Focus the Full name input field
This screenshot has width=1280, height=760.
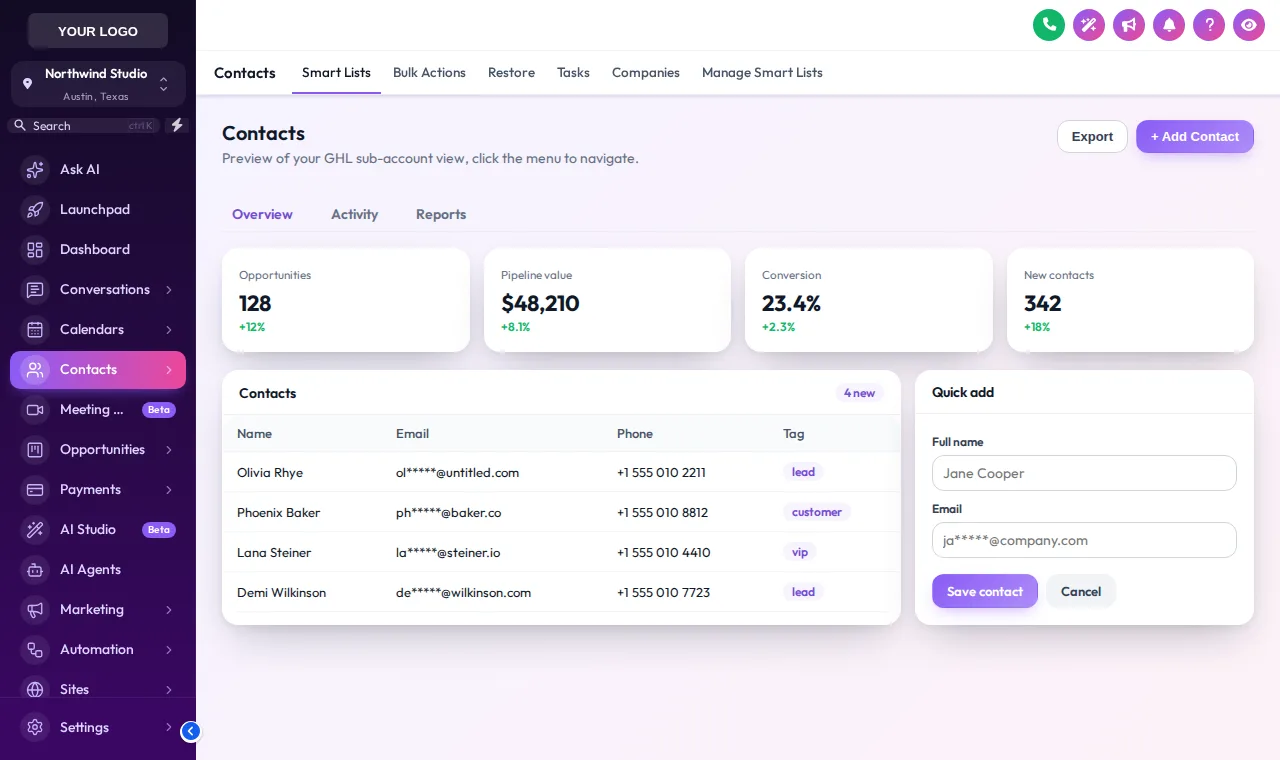tap(1084, 473)
